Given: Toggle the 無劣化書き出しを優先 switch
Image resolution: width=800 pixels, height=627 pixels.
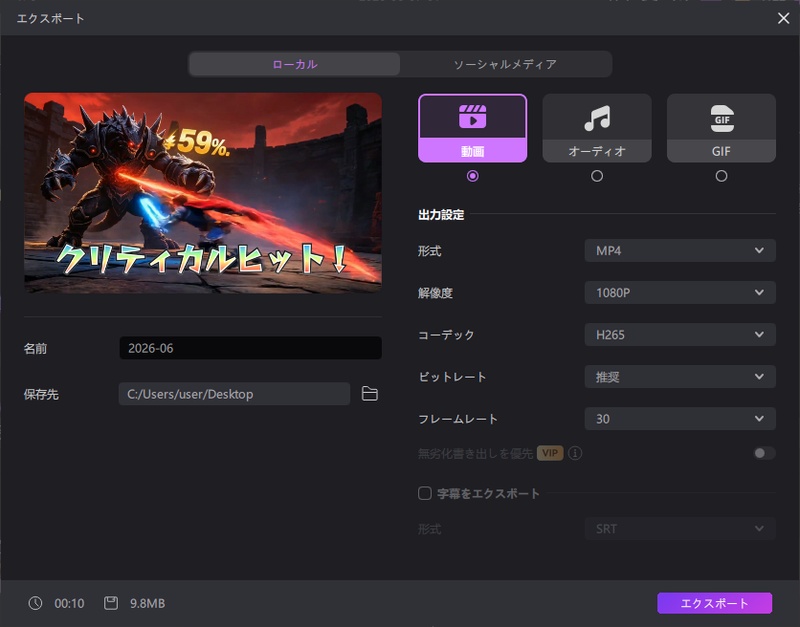Looking at the screenshot, I should (764, 453).
